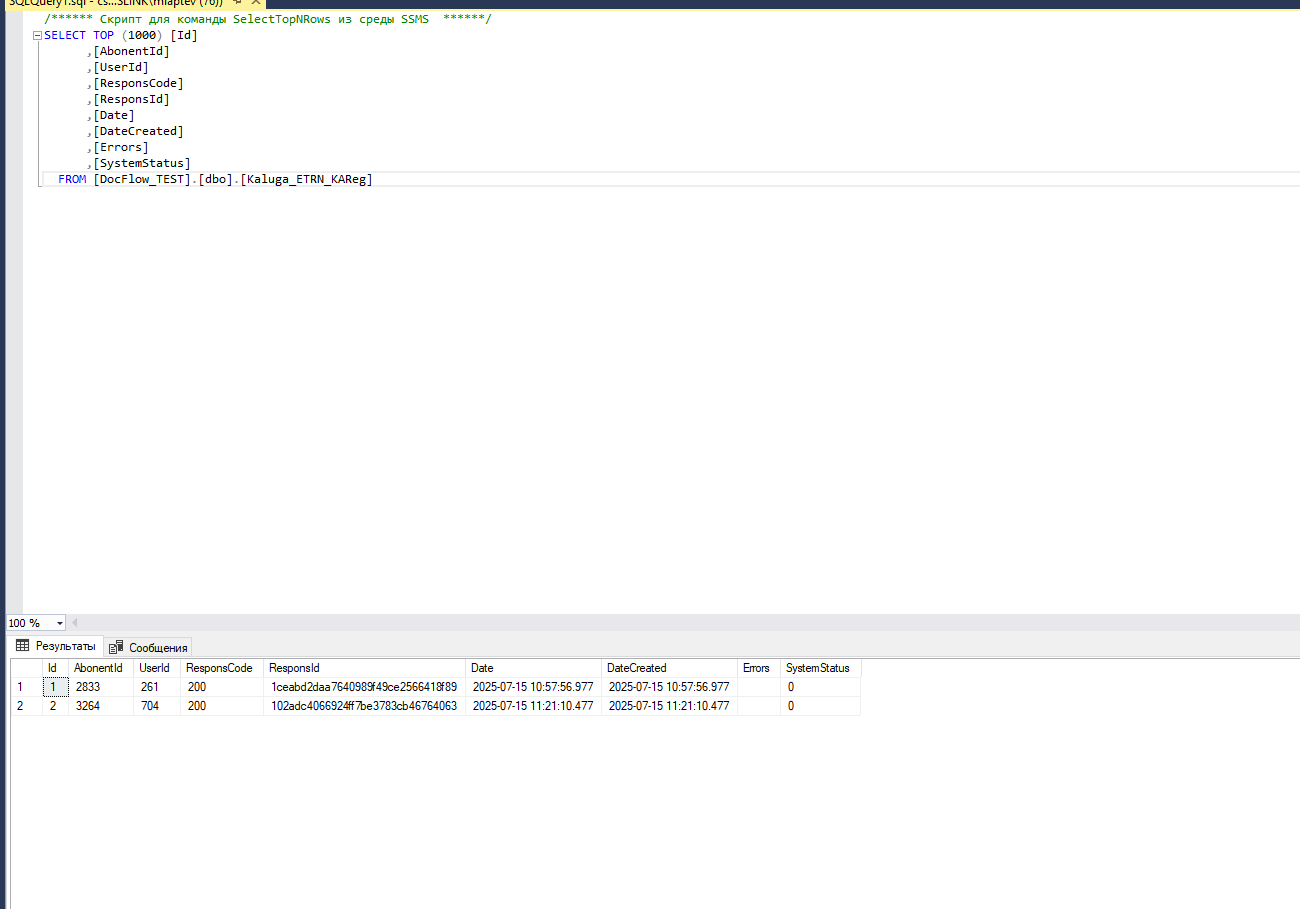This screenshot has height=909, width=1300.
Task: Select all via grid top-left corner cell
Action: (26, 668)
